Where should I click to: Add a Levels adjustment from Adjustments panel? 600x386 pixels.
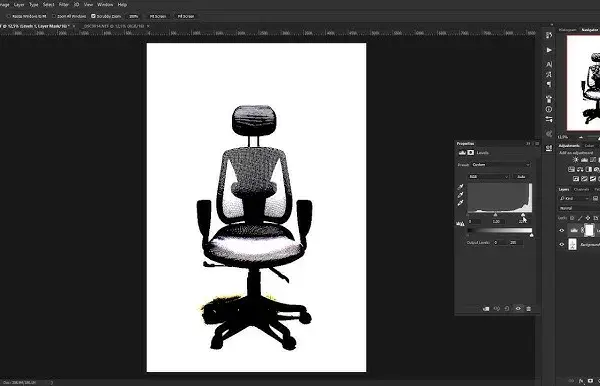coord(584,160)
